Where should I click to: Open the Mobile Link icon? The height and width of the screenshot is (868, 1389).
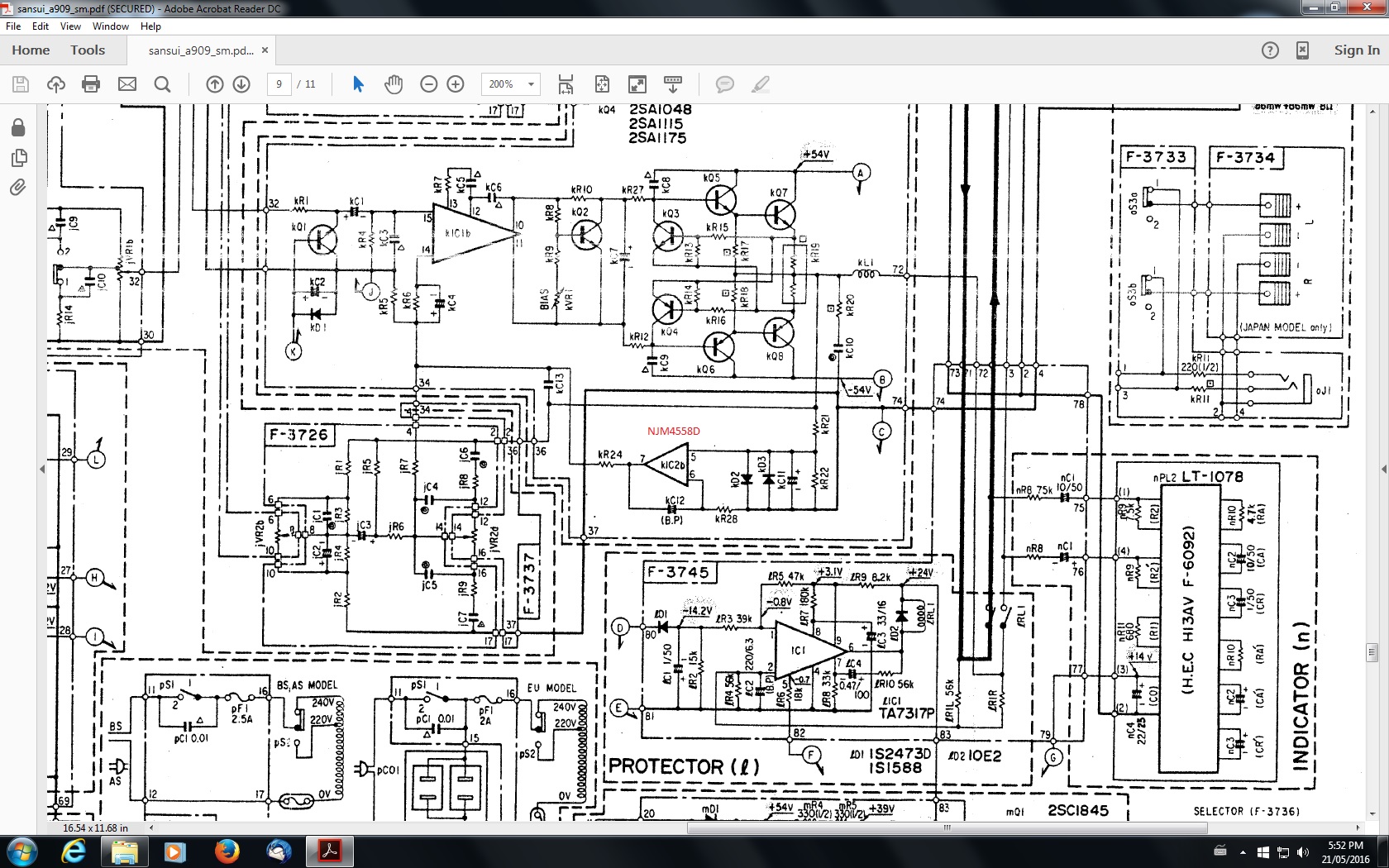(1302, 50)
